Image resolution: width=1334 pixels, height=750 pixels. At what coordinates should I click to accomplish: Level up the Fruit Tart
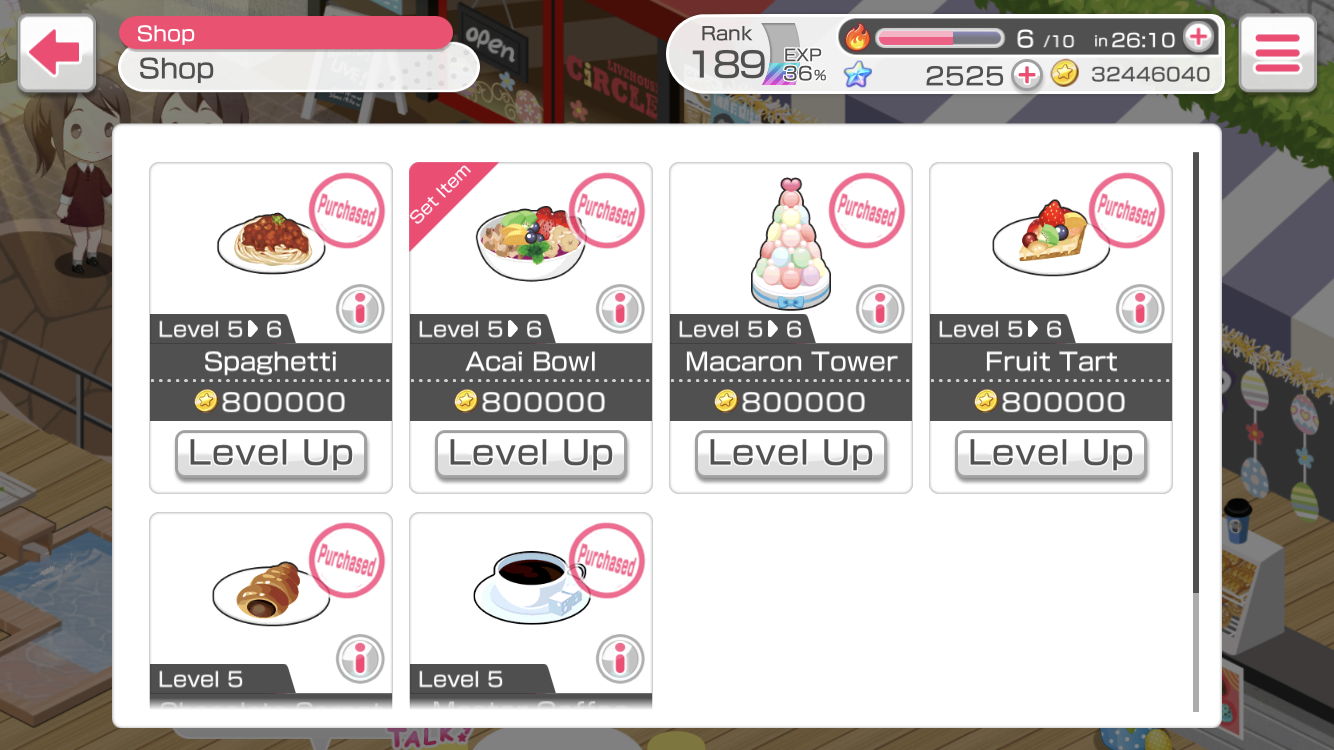[1051, 455]
